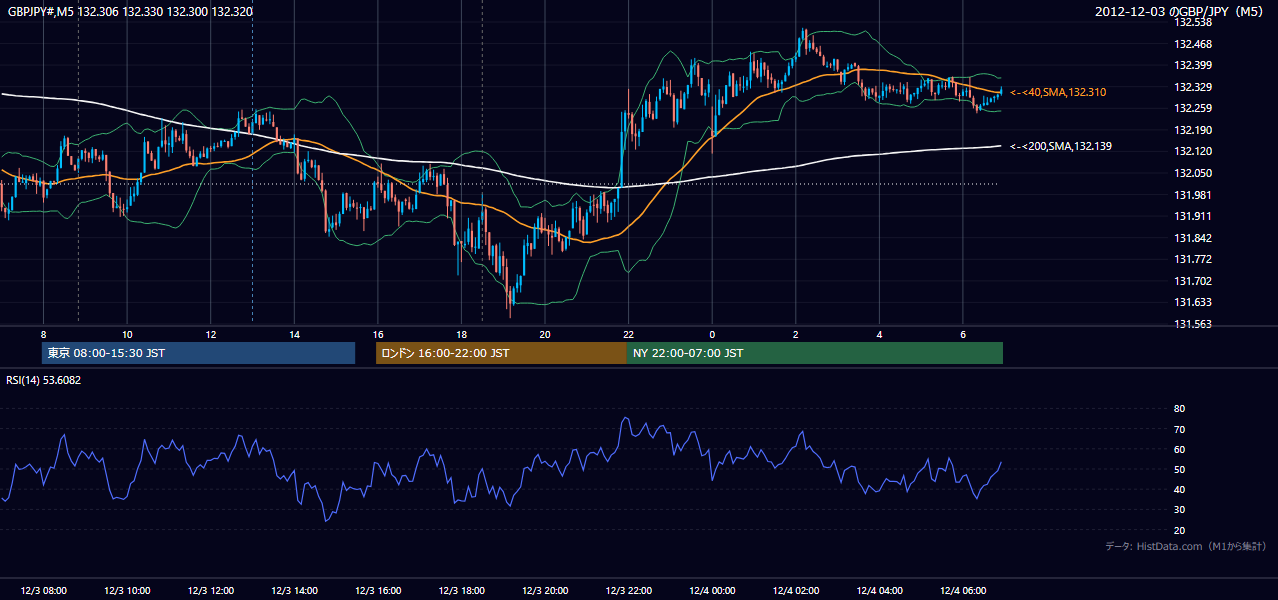Click price level 132.259 on price axis
This screenshot has width=1278, height=600.
tap(1193, 108)
